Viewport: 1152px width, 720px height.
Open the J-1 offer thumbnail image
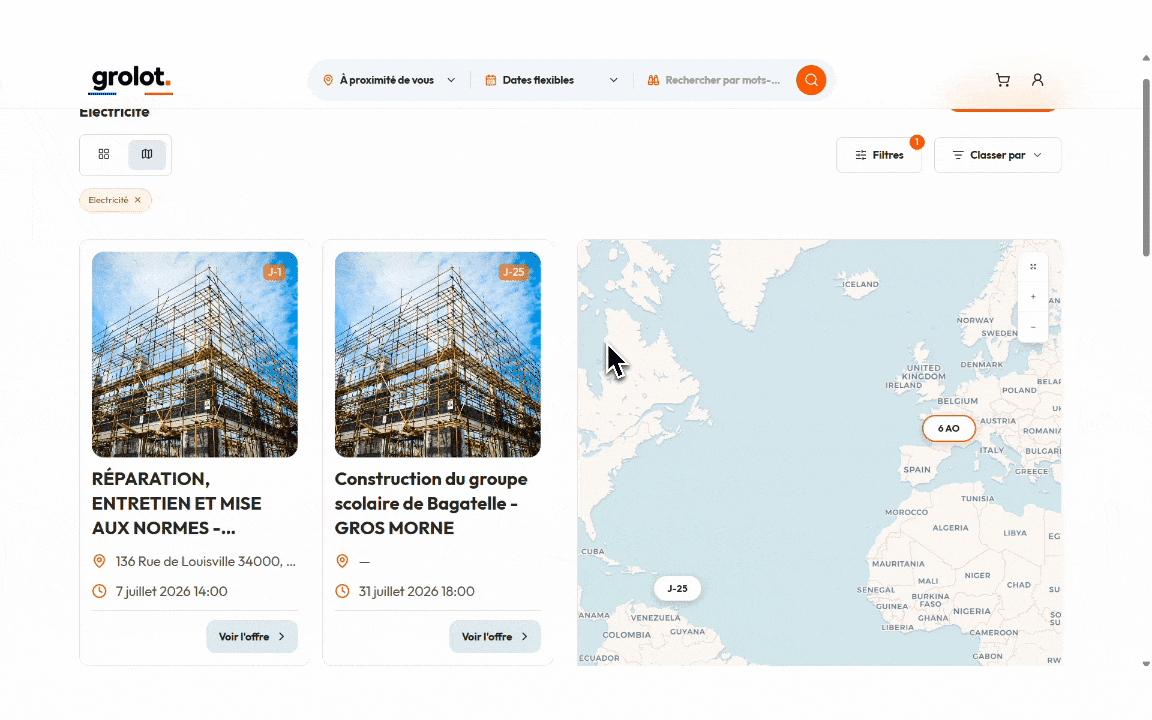coord(195,355)
